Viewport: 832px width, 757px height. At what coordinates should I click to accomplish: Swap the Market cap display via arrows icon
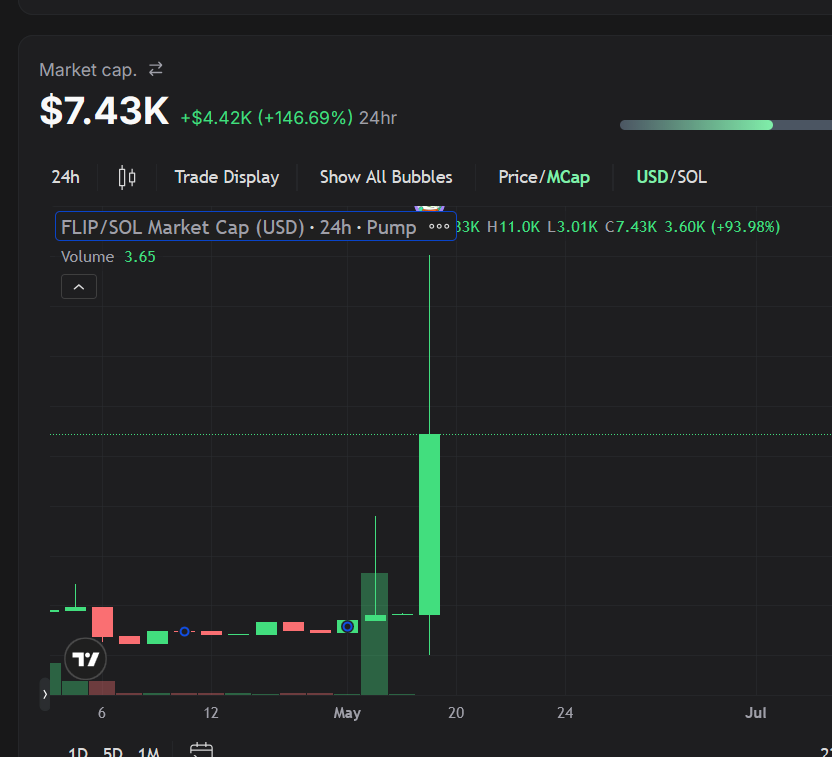pos(155,69)
